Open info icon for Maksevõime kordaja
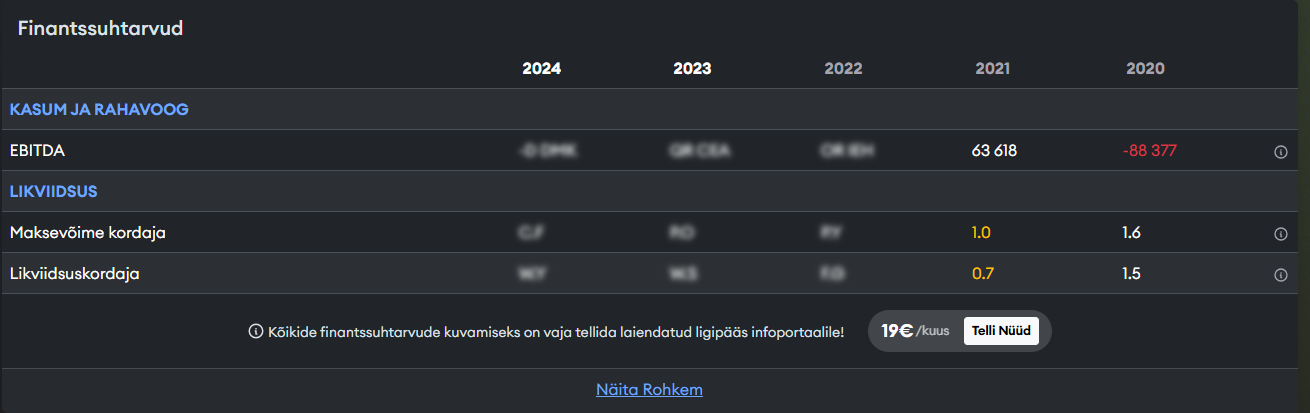Viewport: 1310px width, 413px height. [1280, 234]
